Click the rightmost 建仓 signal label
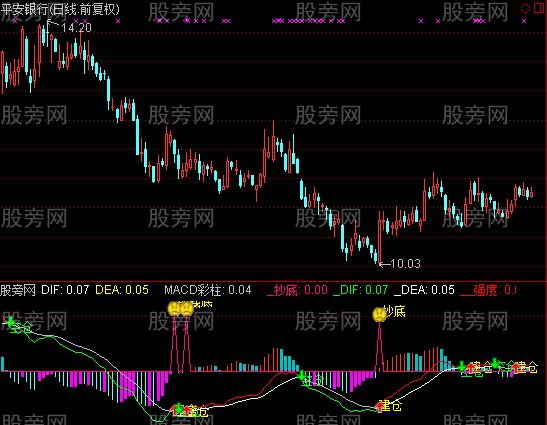The height and width of the screenshot is (425, 547). tap(527, 367)
